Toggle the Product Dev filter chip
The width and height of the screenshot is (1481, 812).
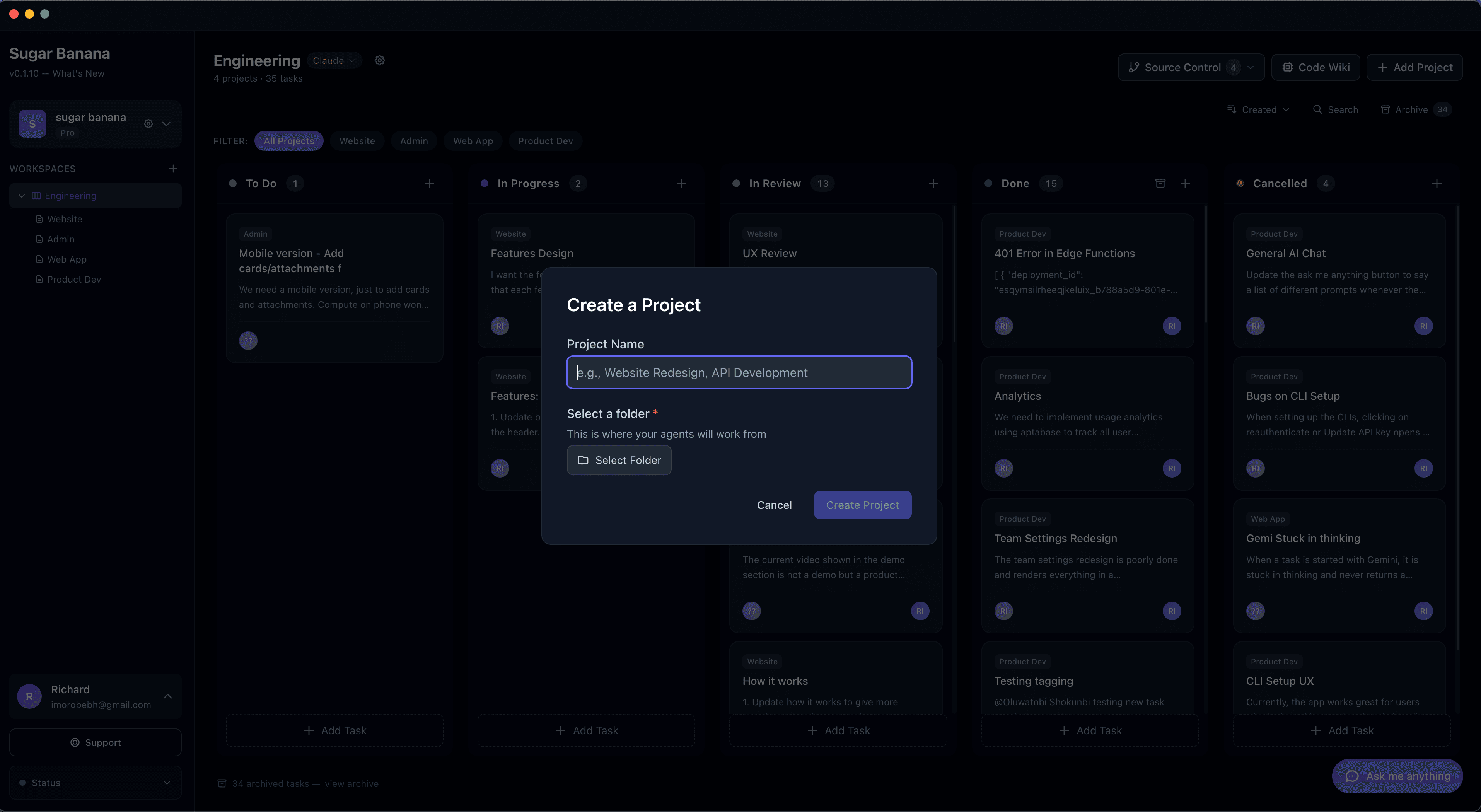pos(544,141)
